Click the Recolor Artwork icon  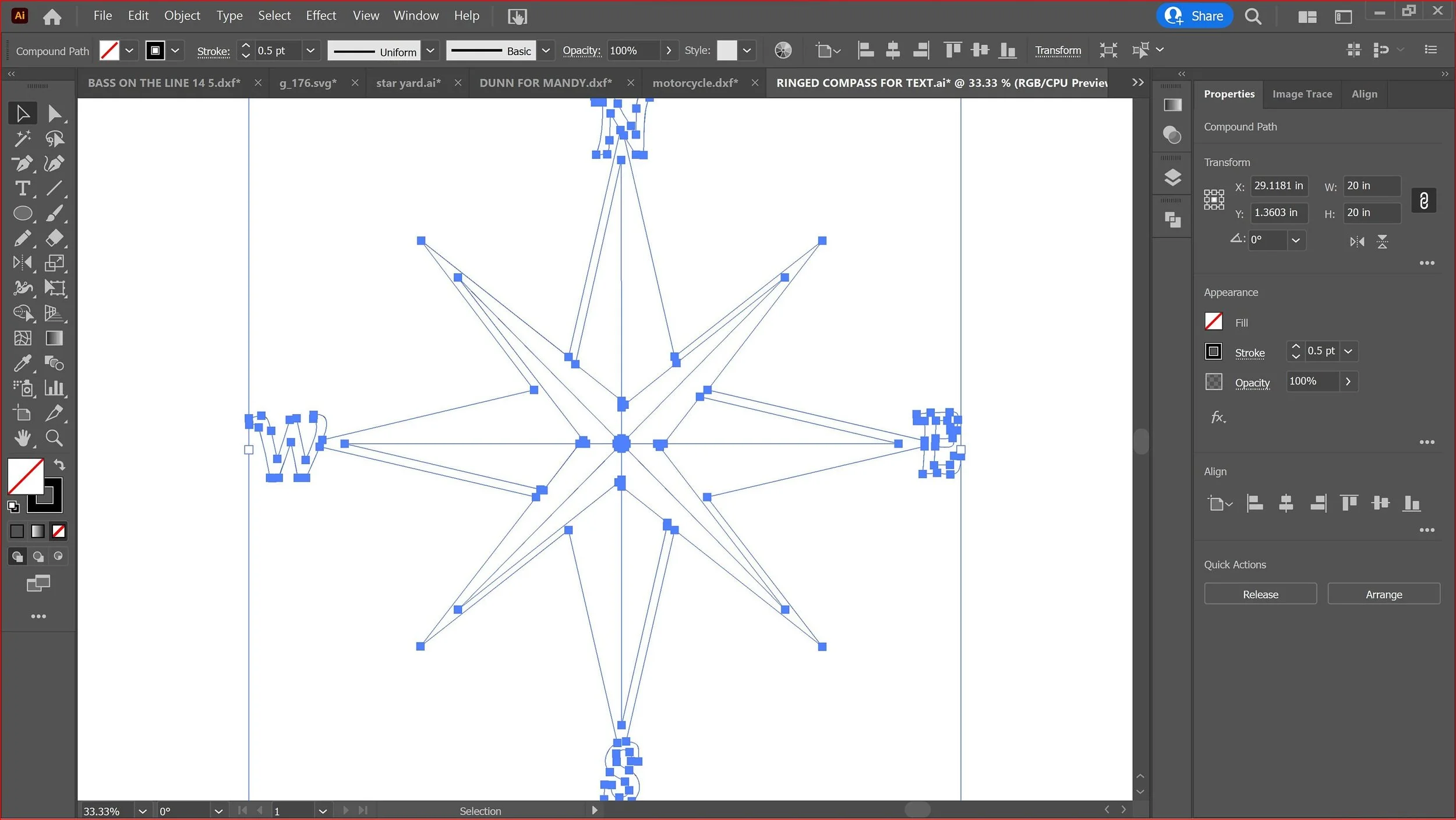(783, 51)
